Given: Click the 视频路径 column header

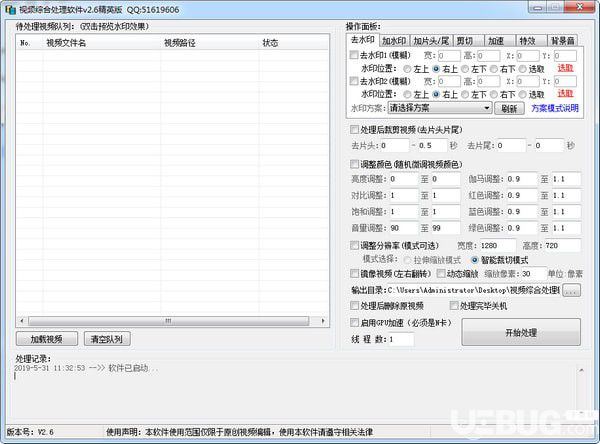Looking at the screenshot, I should pos(210,43).
